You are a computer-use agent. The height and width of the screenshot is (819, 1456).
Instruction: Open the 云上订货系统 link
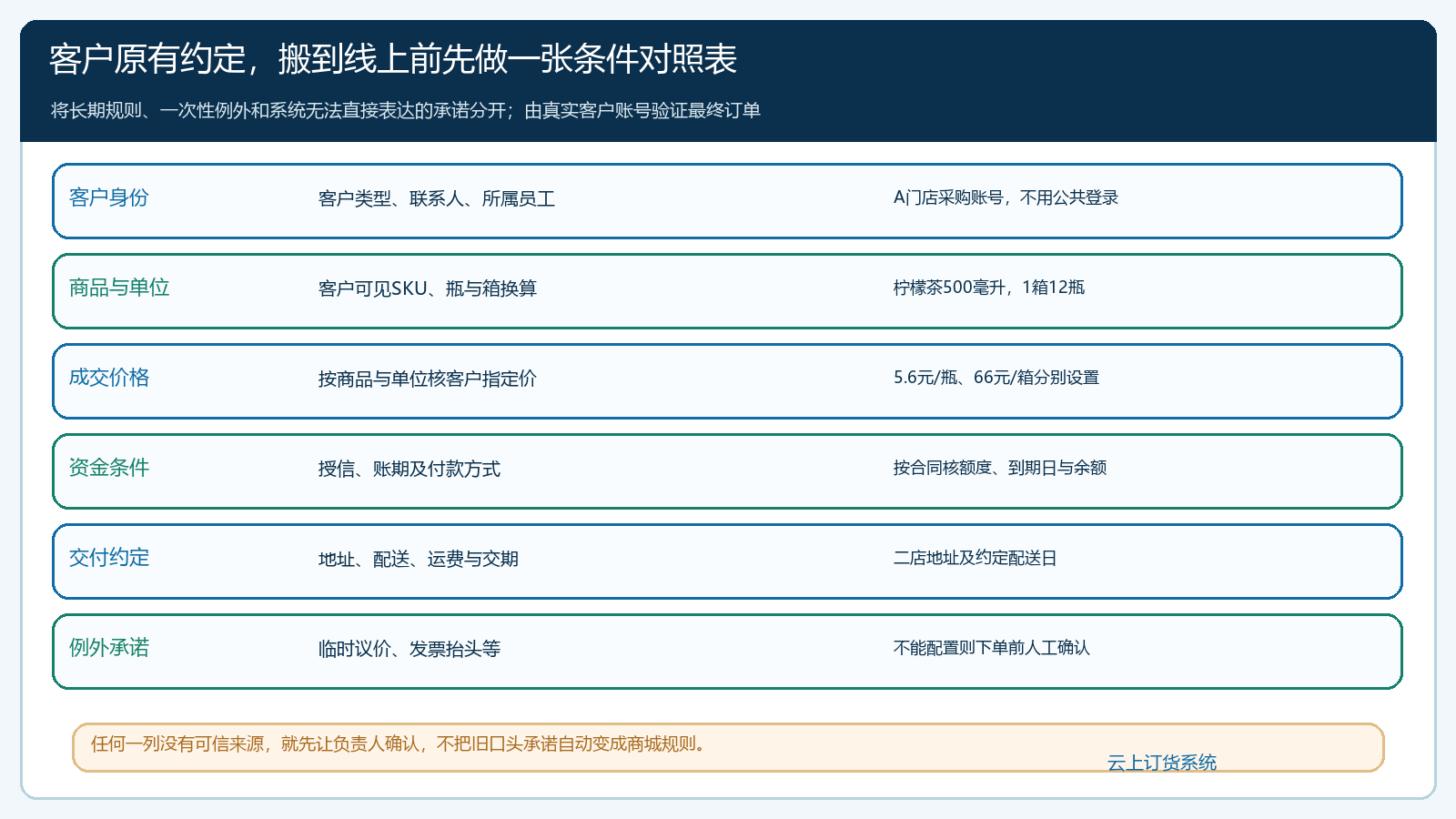(x=1161, y=763)
